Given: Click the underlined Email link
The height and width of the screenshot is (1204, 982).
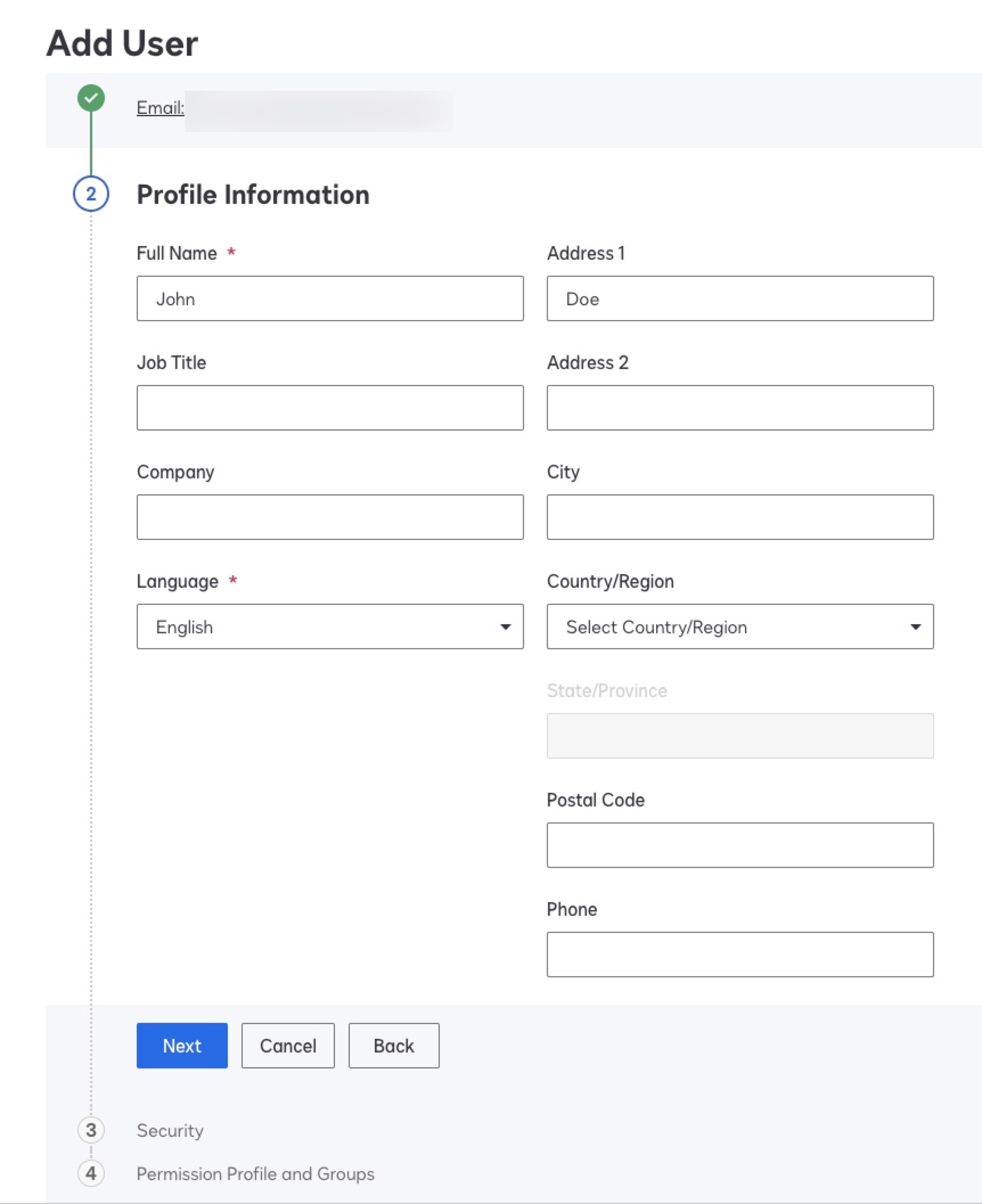Looking at the screenshot, I should point(160,108).
